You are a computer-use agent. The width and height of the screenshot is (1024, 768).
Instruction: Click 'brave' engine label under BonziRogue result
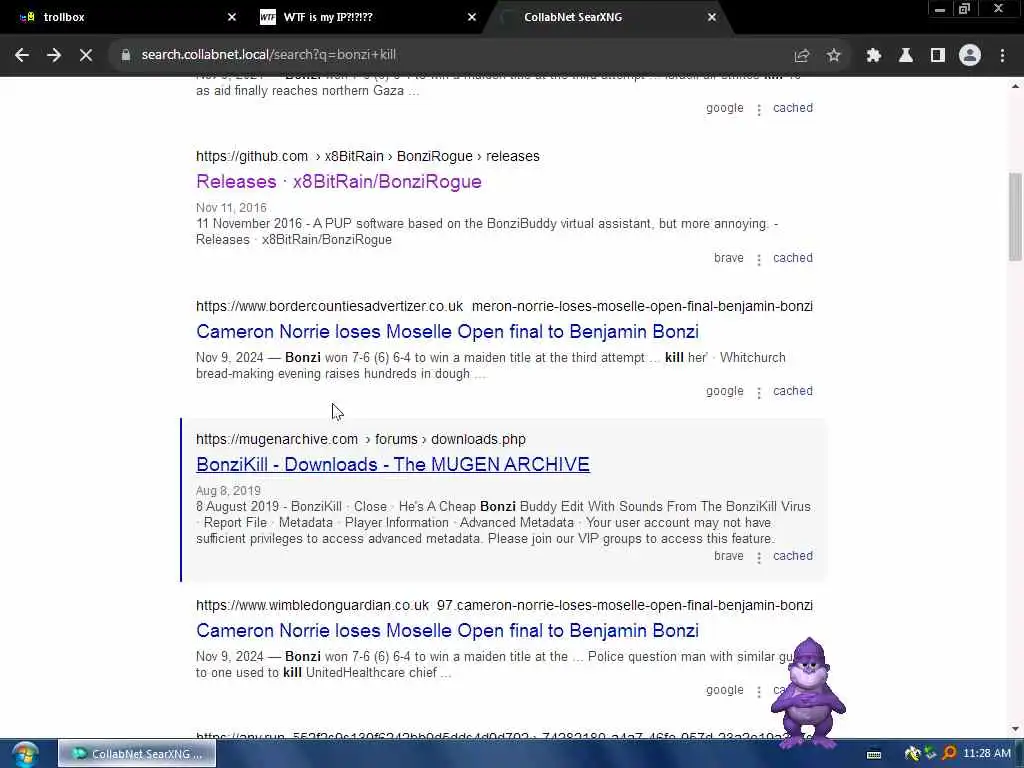[x=728, y=258]
